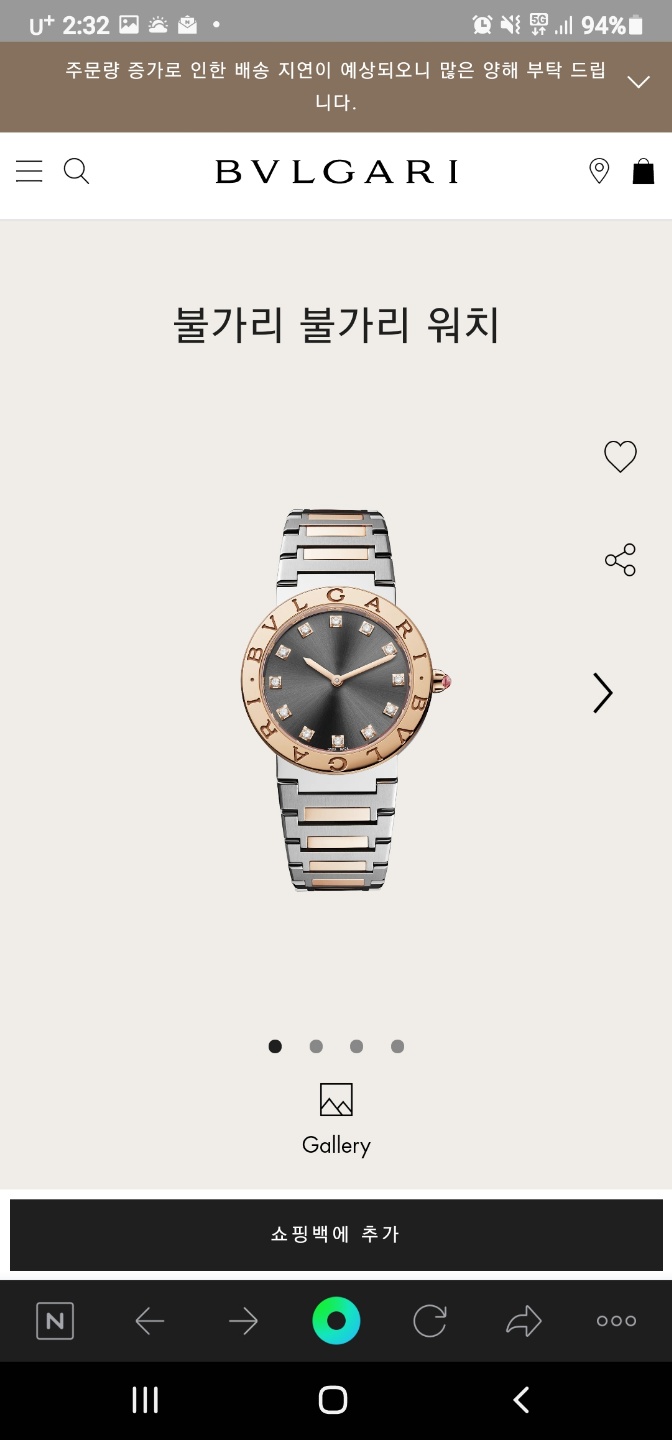Screen dimensions: 672x1440
Task: Select the fourth carousel dot
Action: click(398, 1046)
